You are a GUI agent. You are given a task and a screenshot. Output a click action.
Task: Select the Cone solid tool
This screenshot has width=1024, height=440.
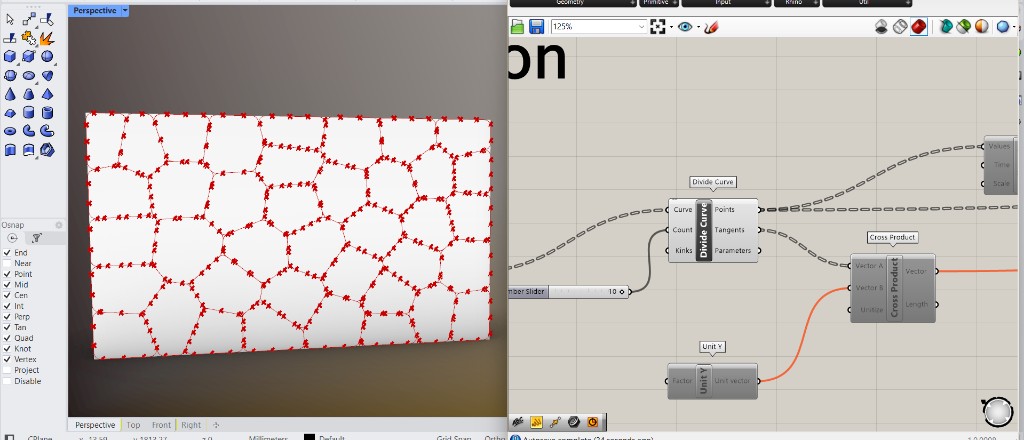[x=10, y=95]
